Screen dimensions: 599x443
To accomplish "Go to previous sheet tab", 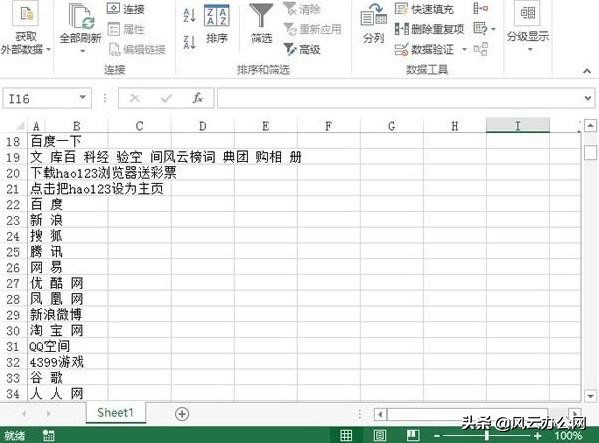I will 24,413.
